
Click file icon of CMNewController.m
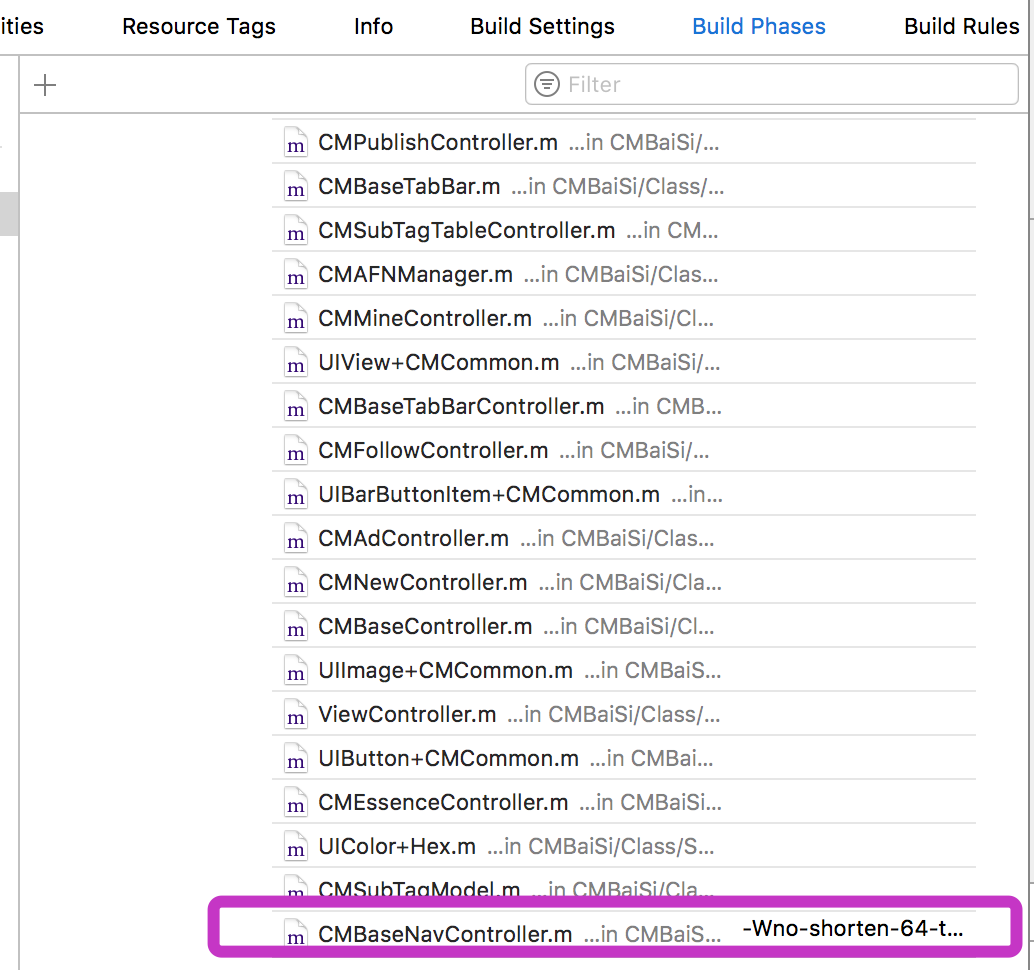295,582
